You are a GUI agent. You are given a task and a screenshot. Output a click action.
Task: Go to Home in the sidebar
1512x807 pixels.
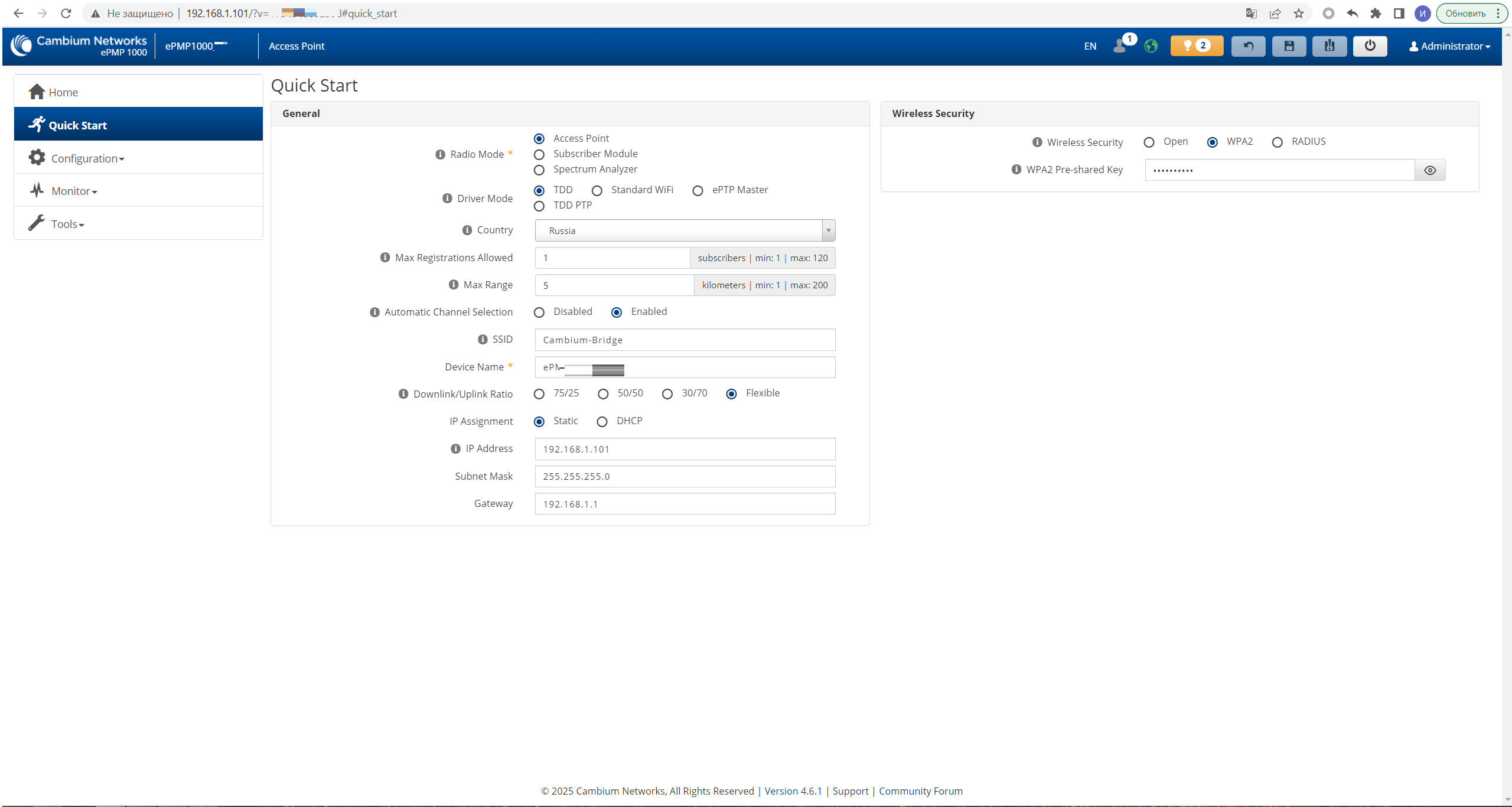[x=63, y=92]
